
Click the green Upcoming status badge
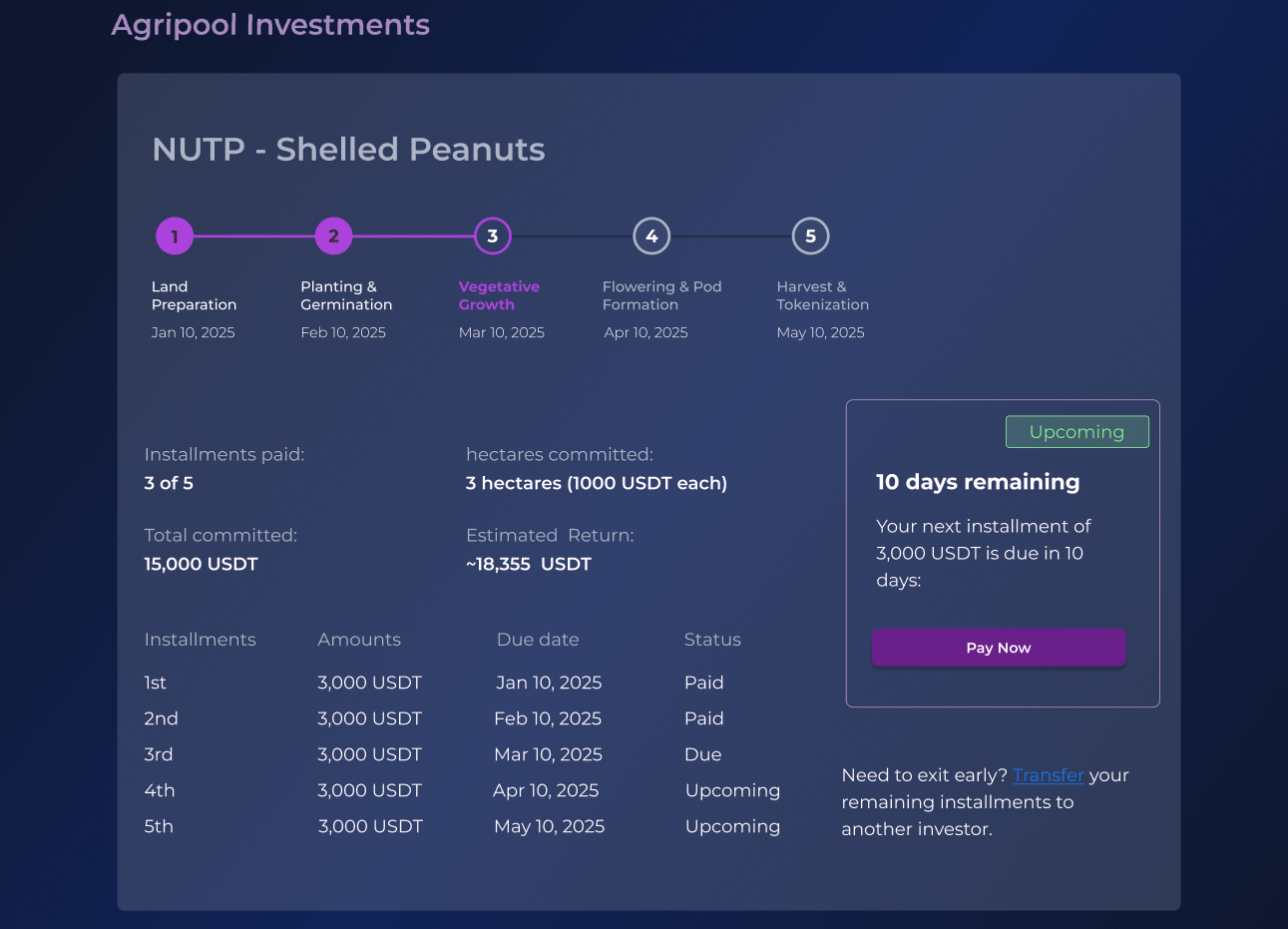coord(1076,432)
